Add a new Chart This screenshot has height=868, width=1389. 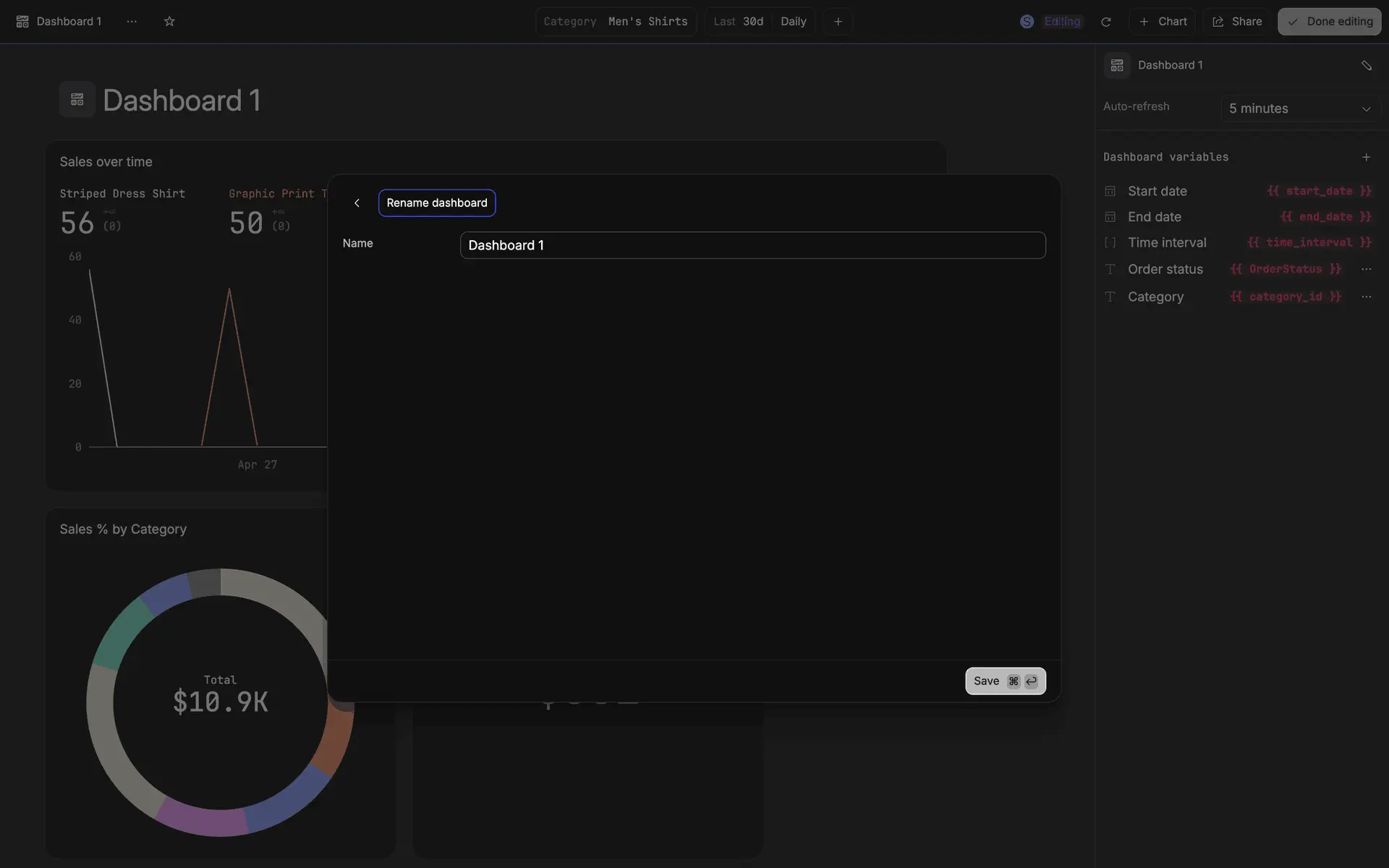1163,22
